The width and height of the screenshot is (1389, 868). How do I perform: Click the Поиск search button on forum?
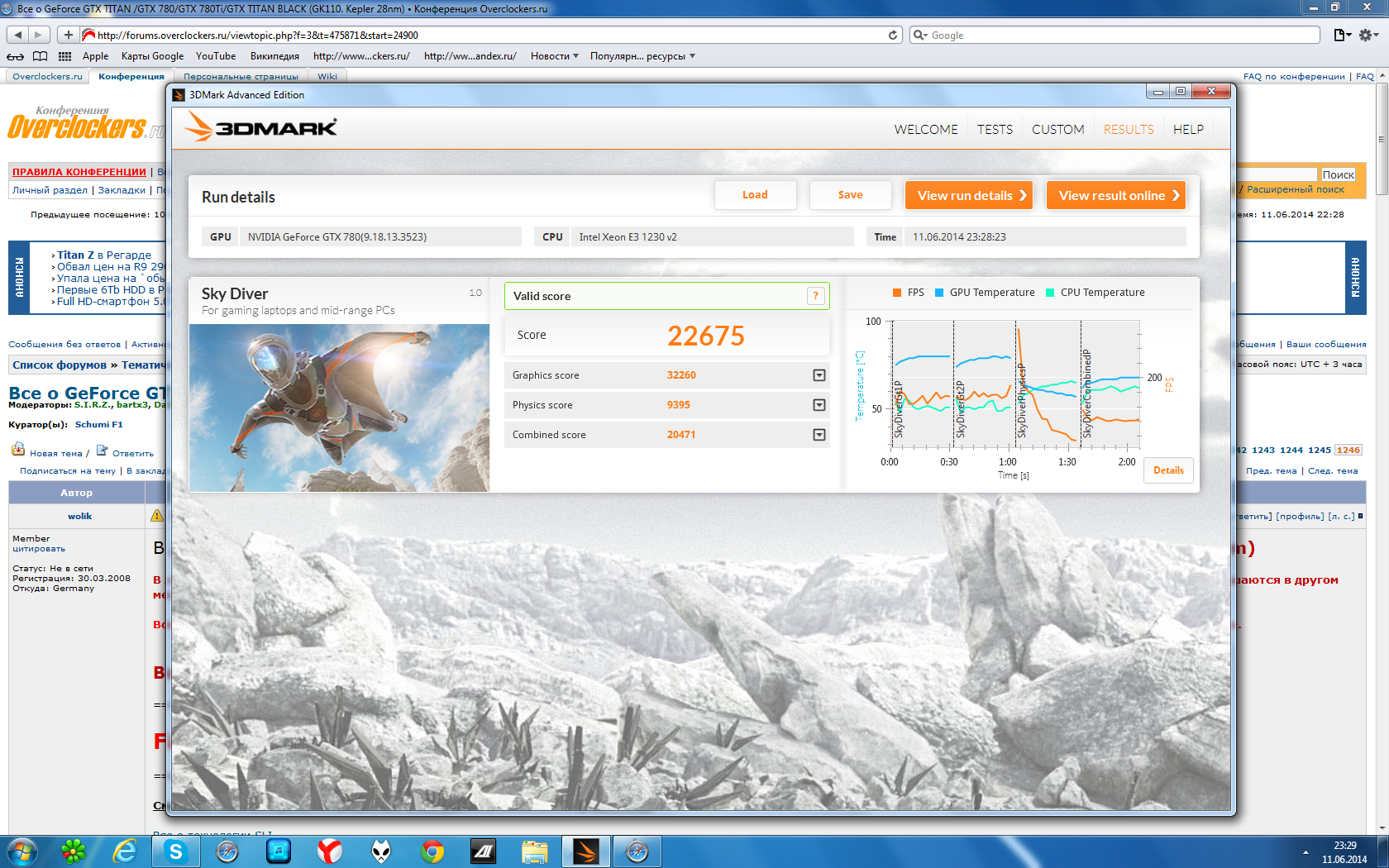point(1338,174)
